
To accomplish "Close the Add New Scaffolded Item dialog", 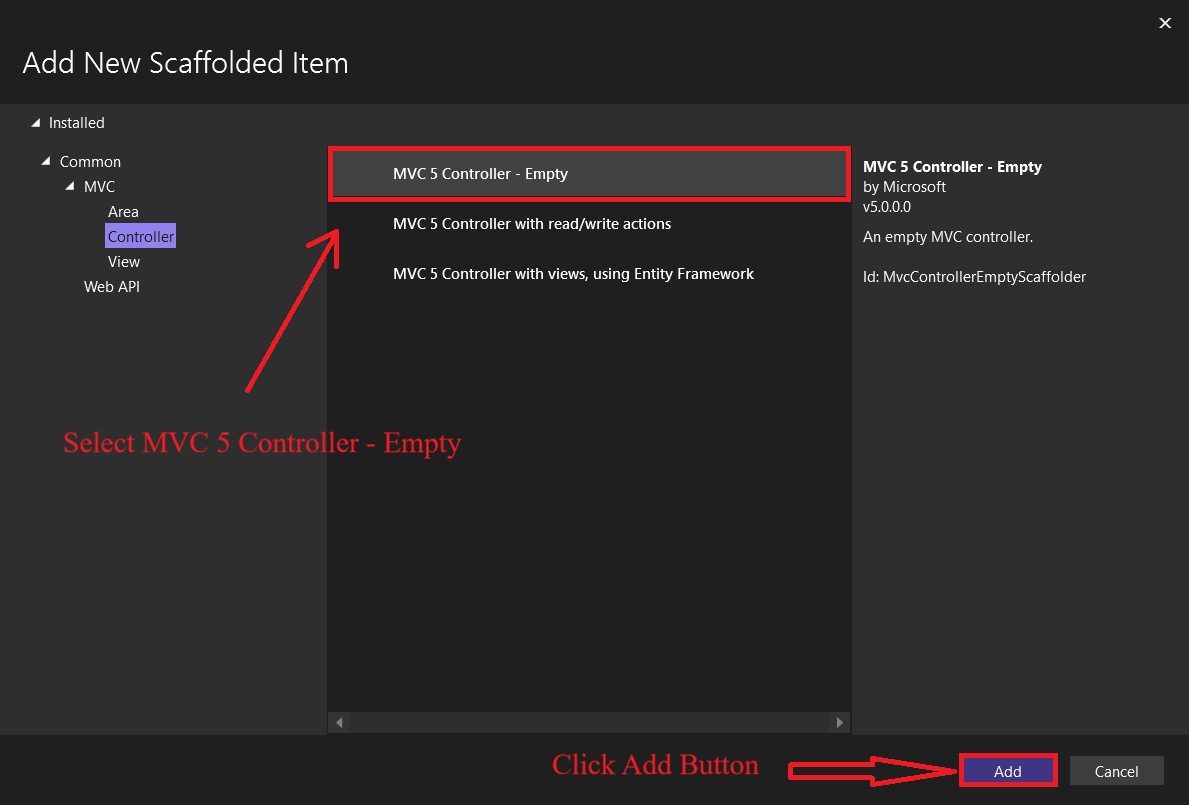I will coord(1165,23).
